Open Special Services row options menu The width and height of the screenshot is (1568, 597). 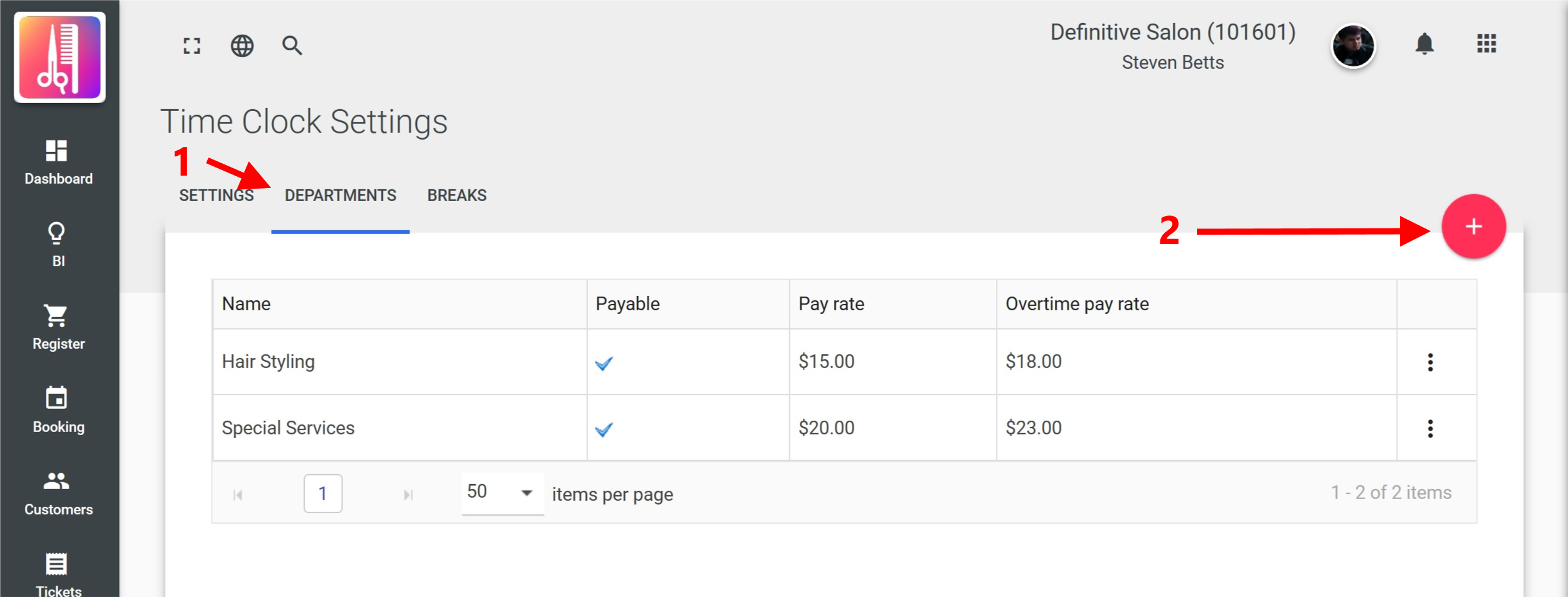point(1430,429)
